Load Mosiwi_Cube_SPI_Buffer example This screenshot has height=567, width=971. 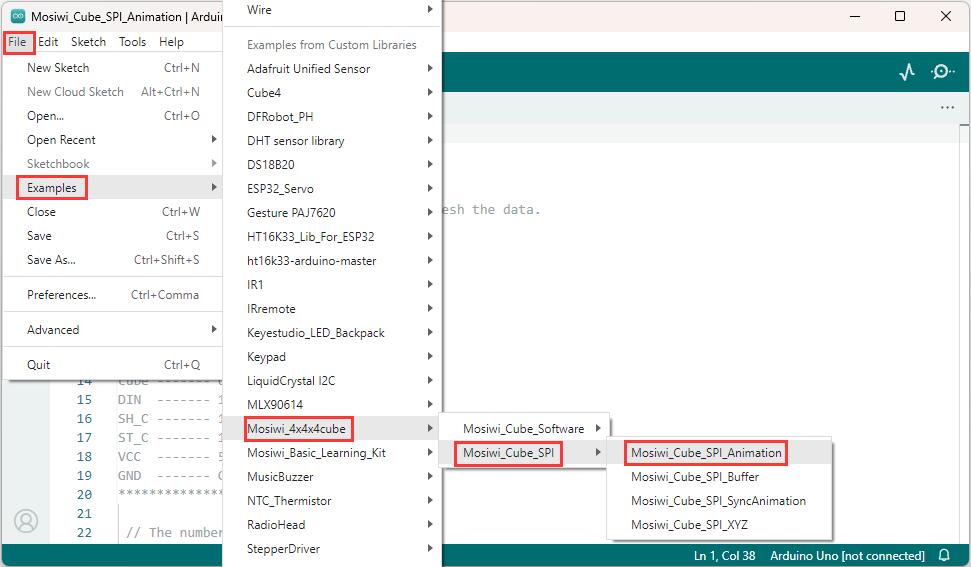[719, 477]
